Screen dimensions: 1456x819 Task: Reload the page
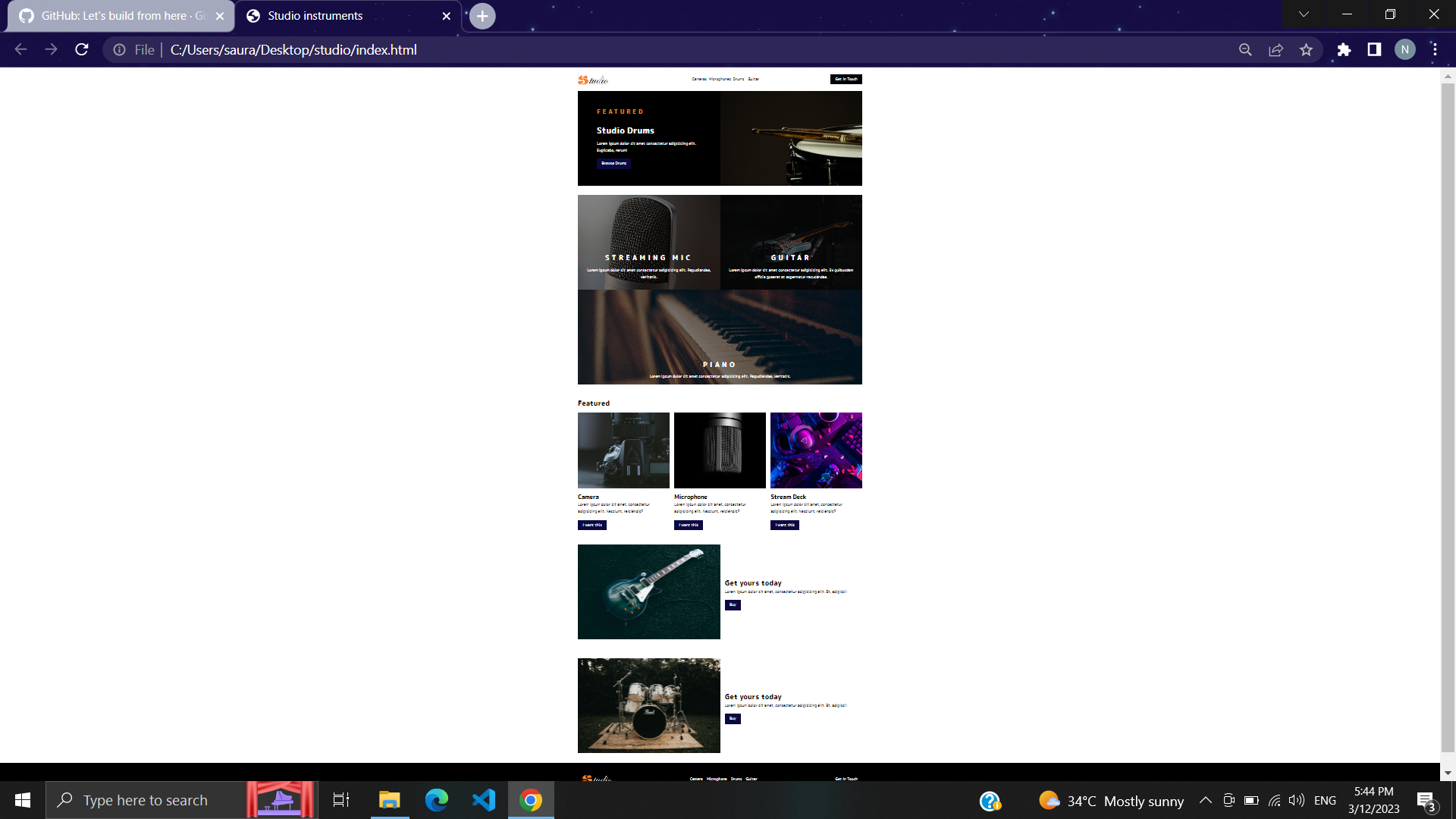(x=82, y=50)
